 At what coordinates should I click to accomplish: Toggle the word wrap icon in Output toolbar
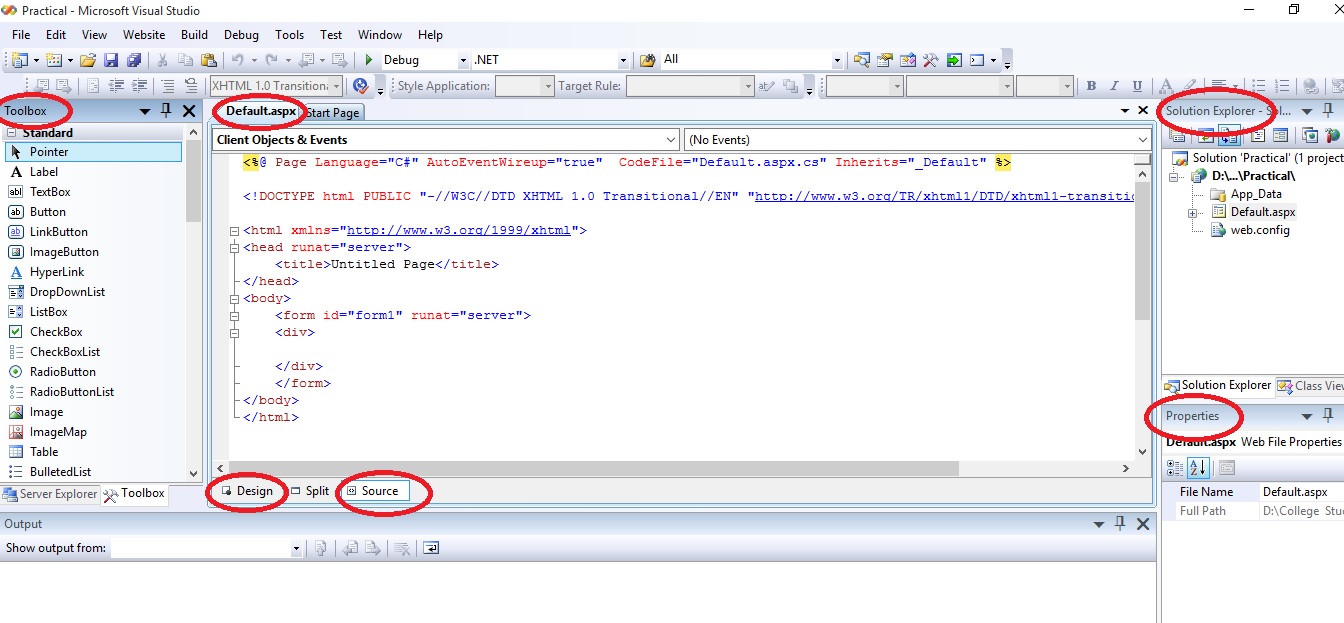(x=431, y=548)
